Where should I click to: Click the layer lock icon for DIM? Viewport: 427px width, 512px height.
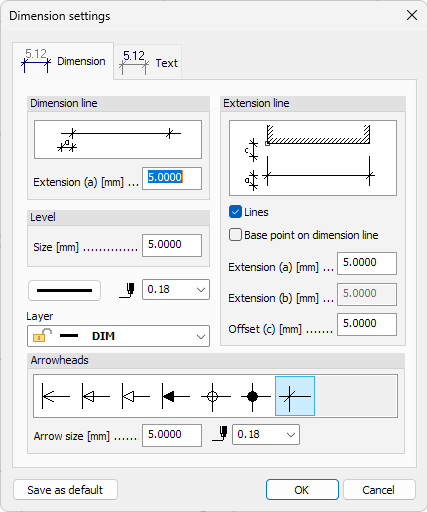(42, 336)
